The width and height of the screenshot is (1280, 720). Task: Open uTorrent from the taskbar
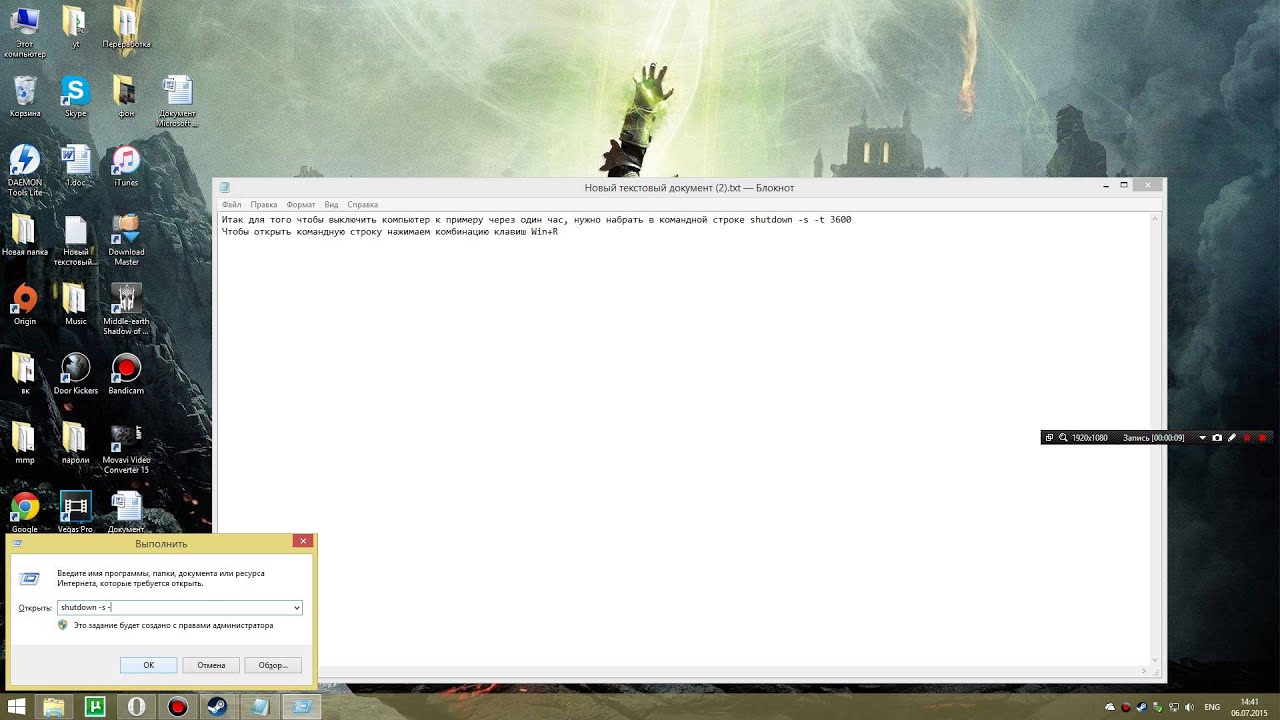[x=95, y=707]
